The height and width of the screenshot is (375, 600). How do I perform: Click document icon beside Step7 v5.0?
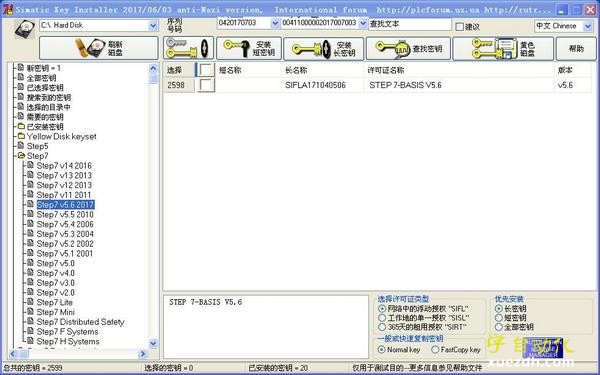pos(30,263)
